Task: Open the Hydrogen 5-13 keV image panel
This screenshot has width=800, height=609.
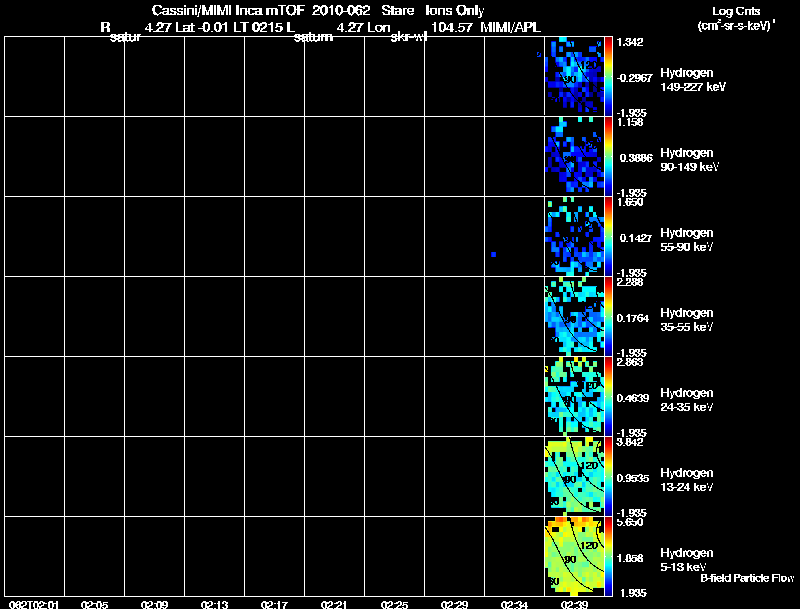Action: 574,556
